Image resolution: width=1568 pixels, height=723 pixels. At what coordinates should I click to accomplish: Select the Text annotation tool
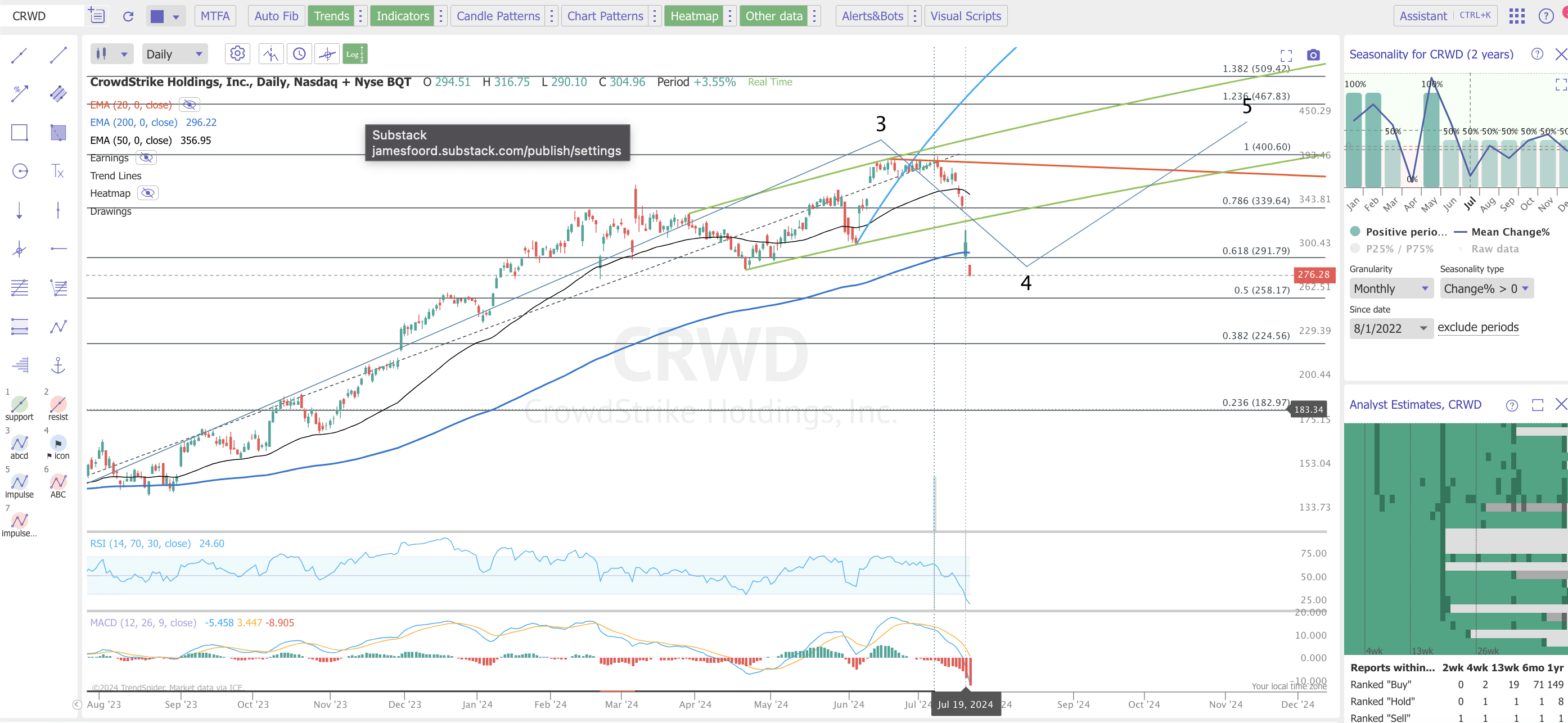pyautogui.click(x=58, y=171)
